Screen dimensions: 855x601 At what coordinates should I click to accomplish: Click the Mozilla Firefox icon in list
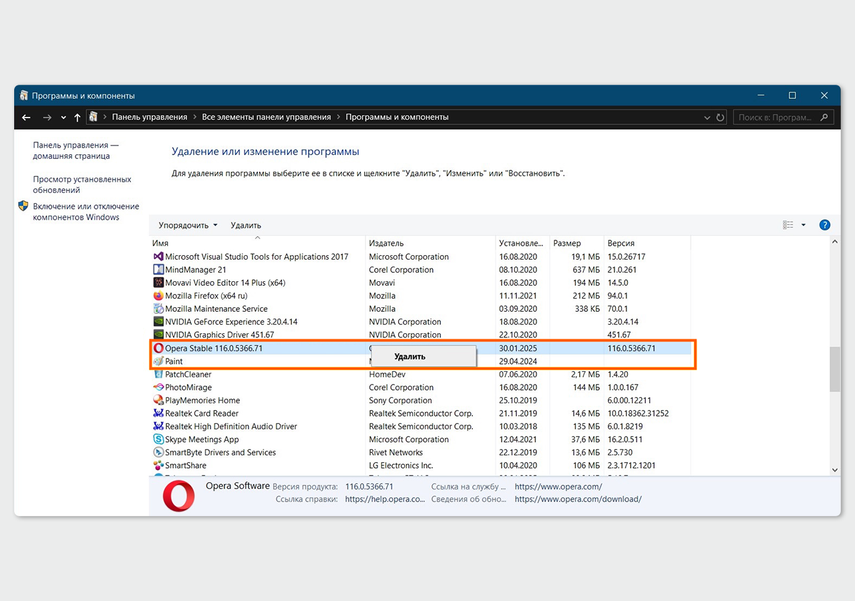pyautogui.click(x=158, y=296)
